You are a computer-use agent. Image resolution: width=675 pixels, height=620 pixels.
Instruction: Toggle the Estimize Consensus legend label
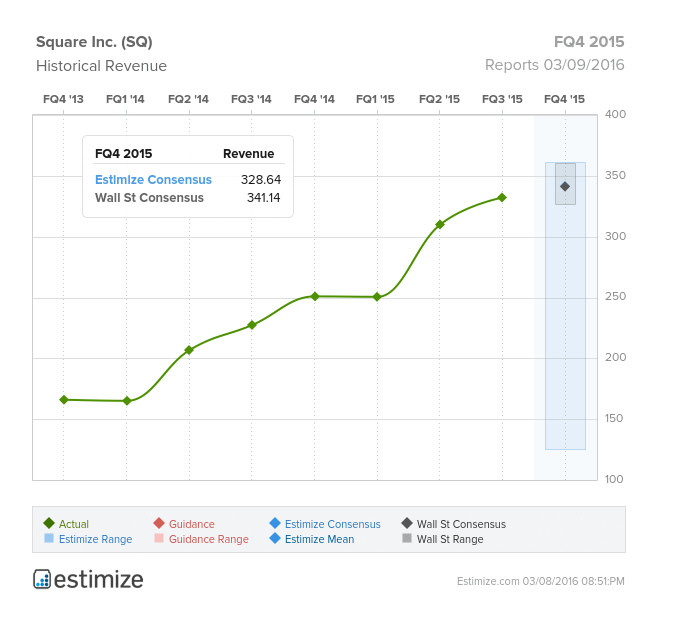pyautogui.click(x=332, y=524)
